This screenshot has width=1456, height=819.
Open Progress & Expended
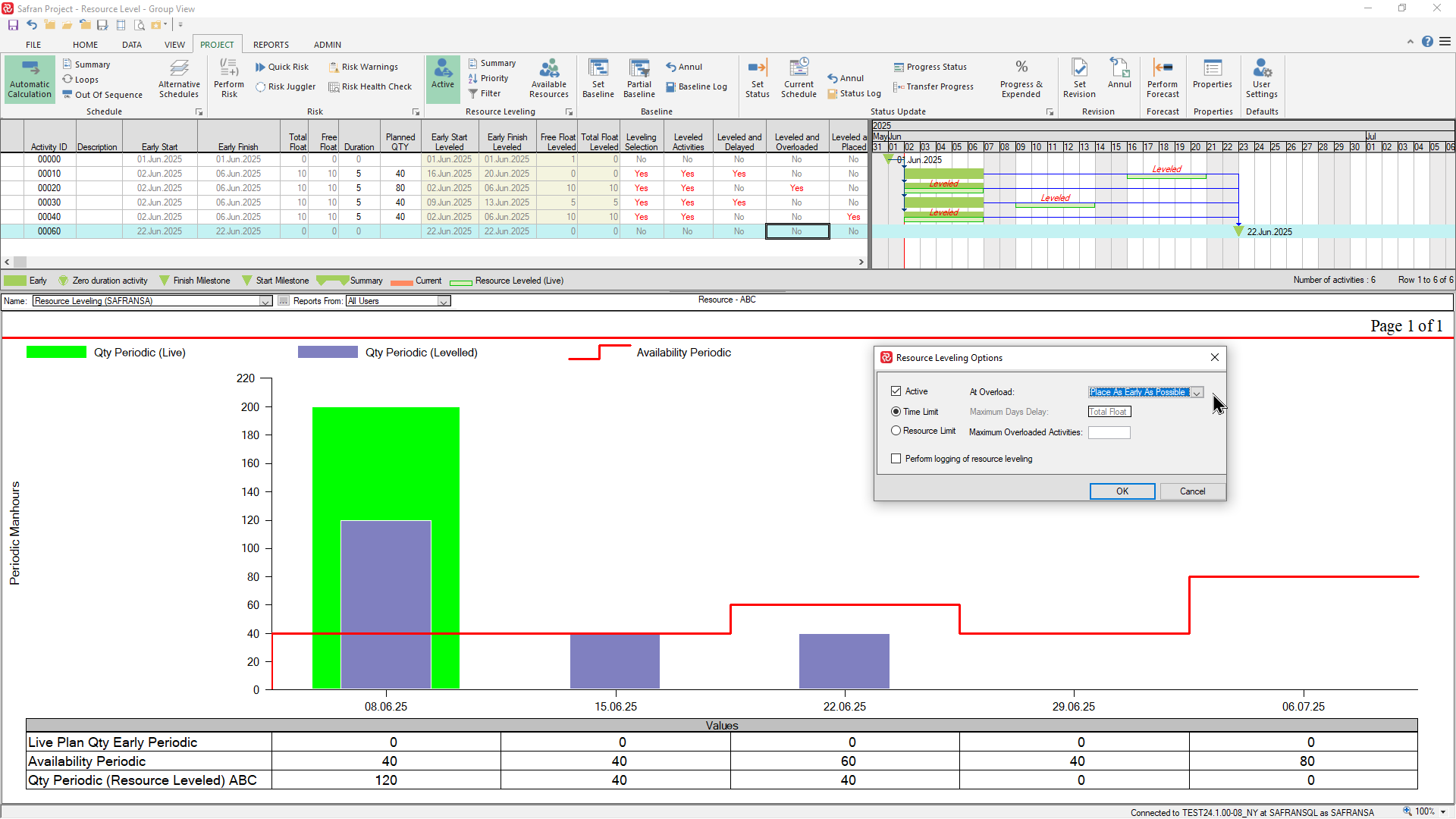click(1021, 79)
